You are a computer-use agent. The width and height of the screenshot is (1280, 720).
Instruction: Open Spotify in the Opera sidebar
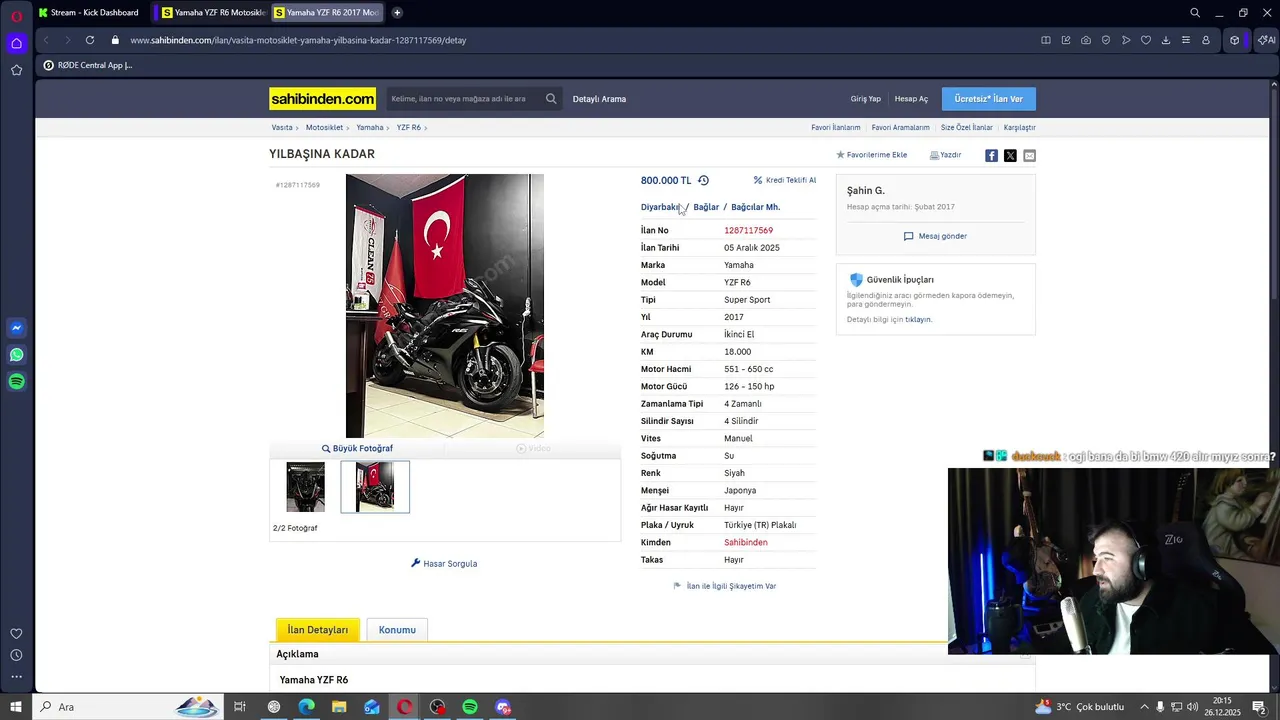pos(16,381)
